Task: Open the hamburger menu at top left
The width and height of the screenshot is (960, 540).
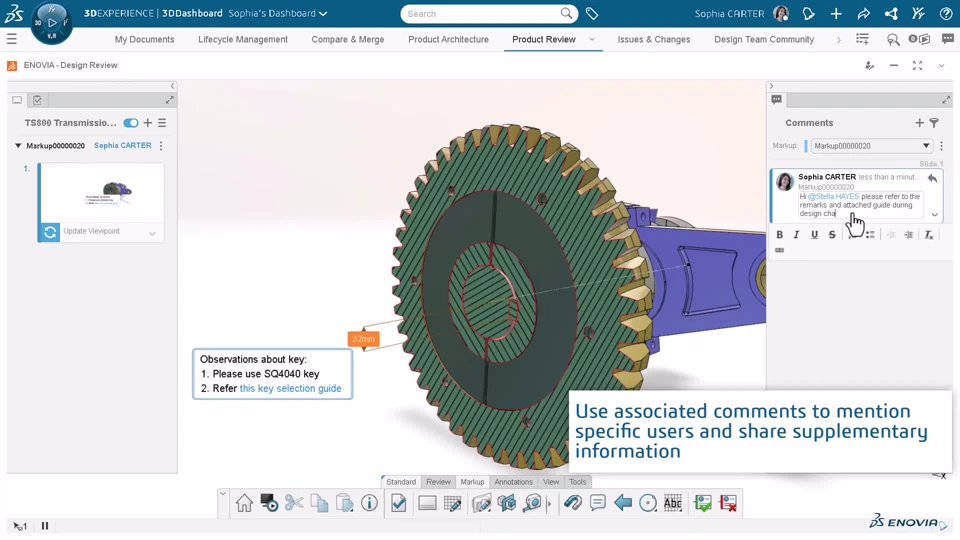Action: 12,39
